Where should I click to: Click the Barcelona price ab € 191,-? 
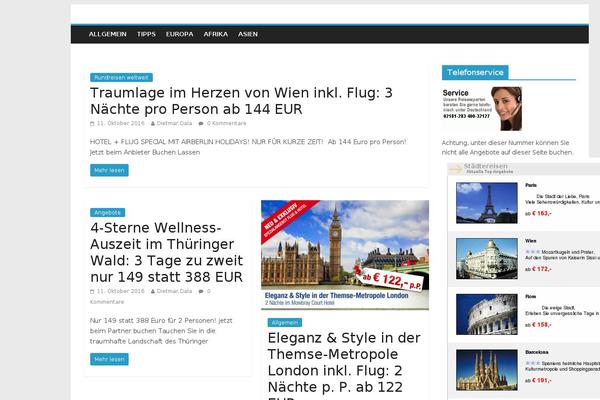538,380
